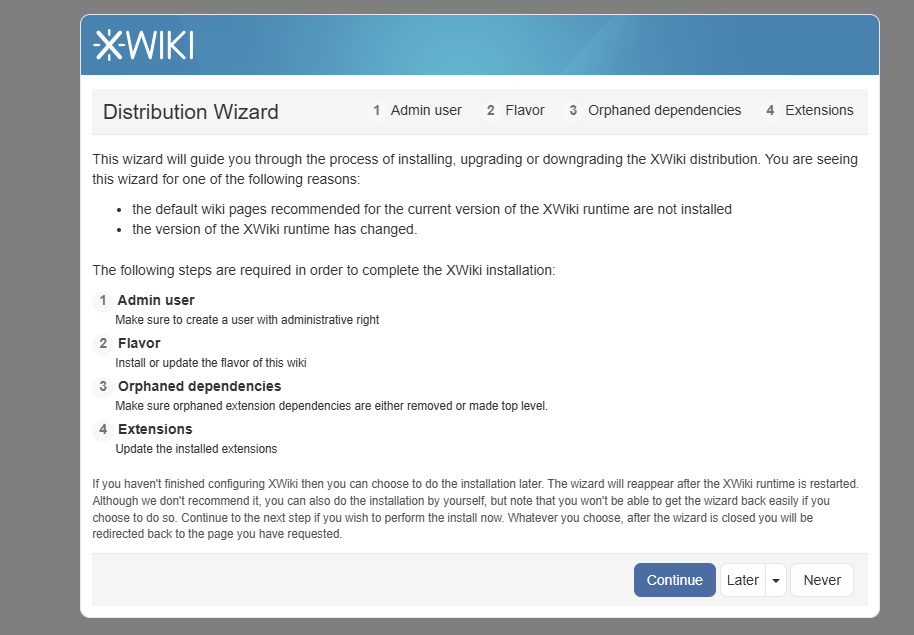Screen dimensions: 914x635
Task: Click the bold Admin user title in the list
Action: tap(156, 300)
